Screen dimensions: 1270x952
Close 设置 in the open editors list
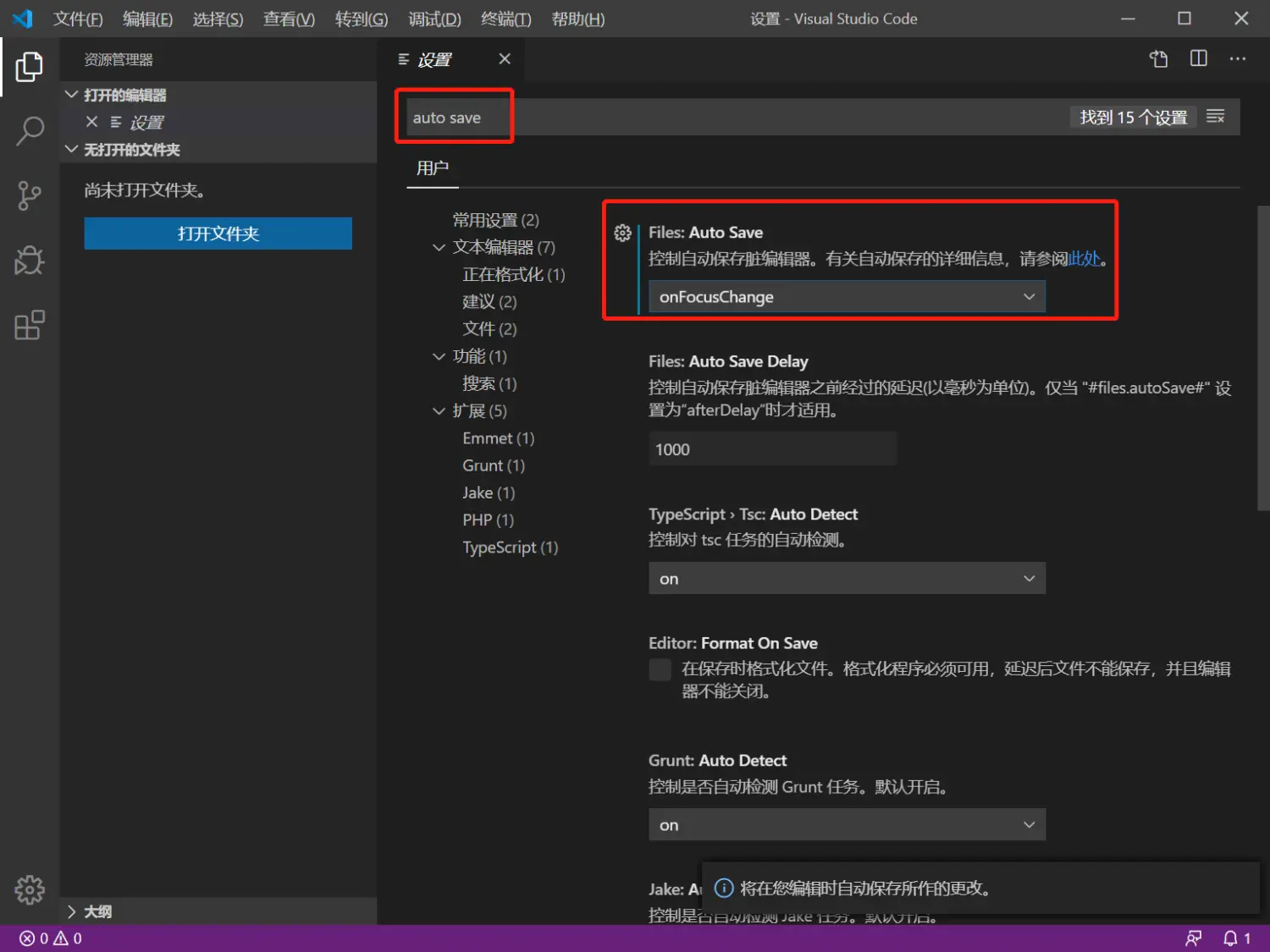[92, 122]
